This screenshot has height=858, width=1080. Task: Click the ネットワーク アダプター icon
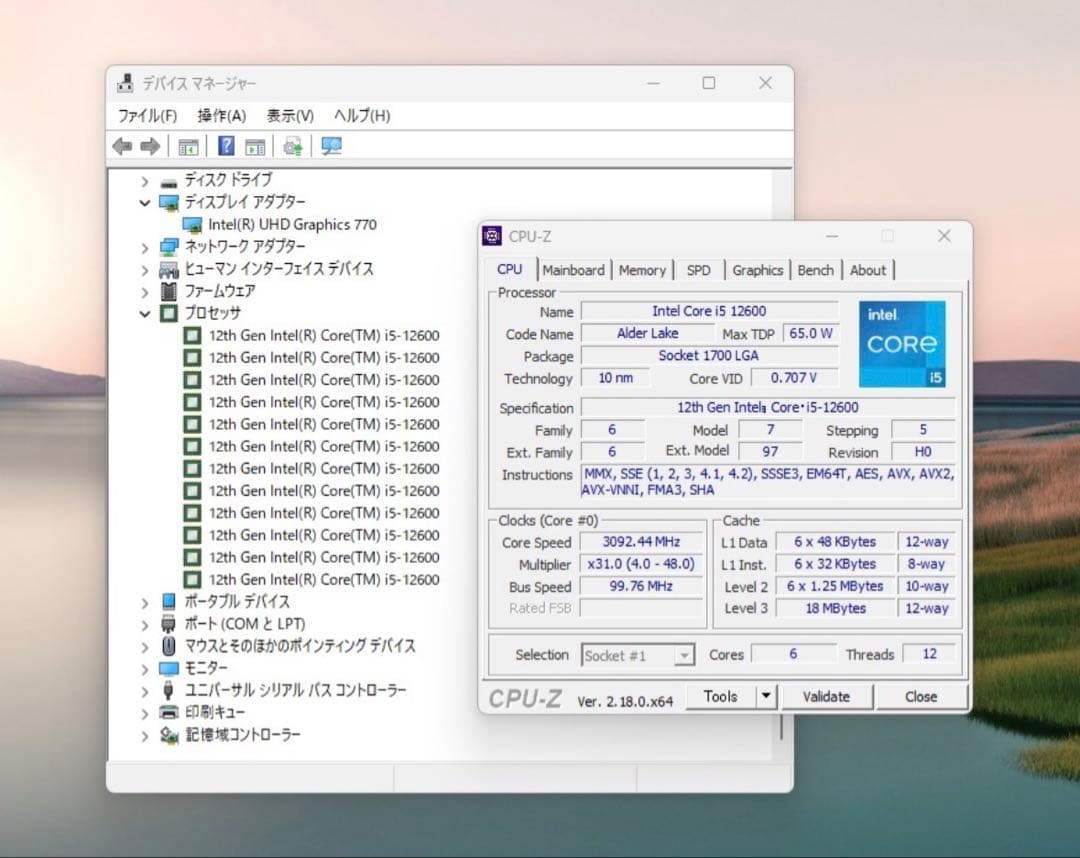(169, 247)
